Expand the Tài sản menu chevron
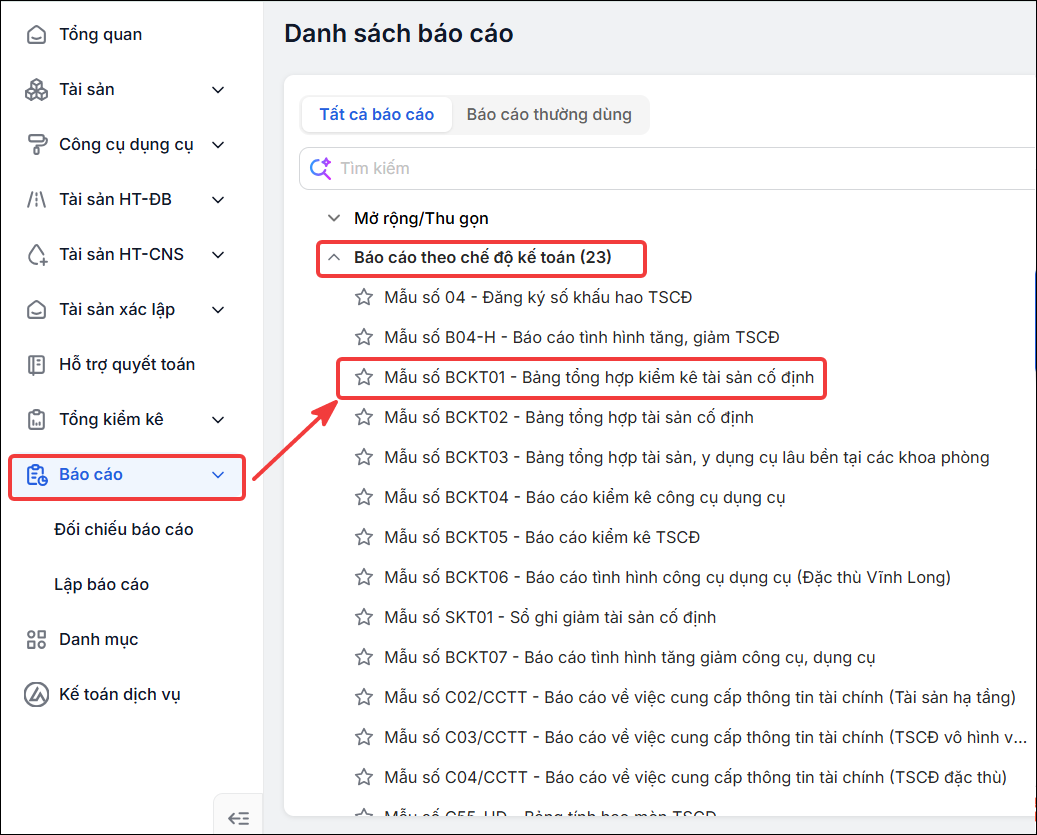The width and height of the screenshot is (1037, 835). point(218,89)
